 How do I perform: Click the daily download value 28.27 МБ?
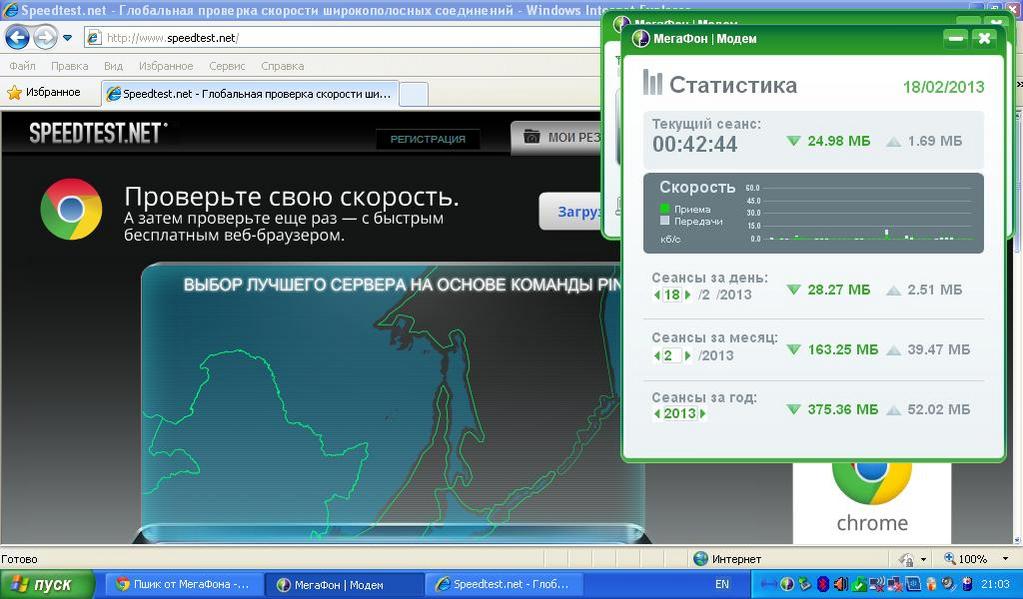click(838, 290)
